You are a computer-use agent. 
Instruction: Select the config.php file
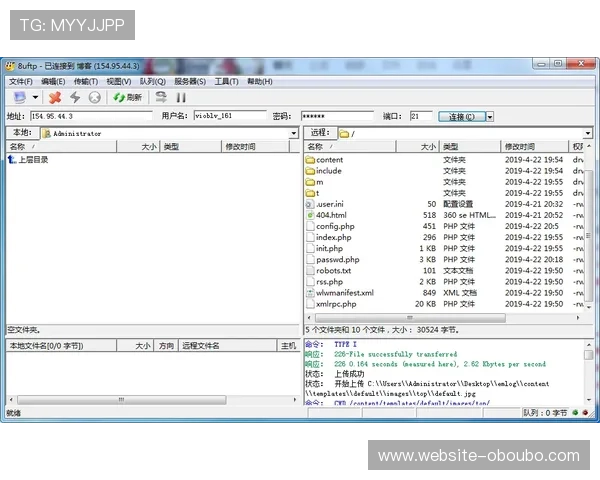(334, 226)
